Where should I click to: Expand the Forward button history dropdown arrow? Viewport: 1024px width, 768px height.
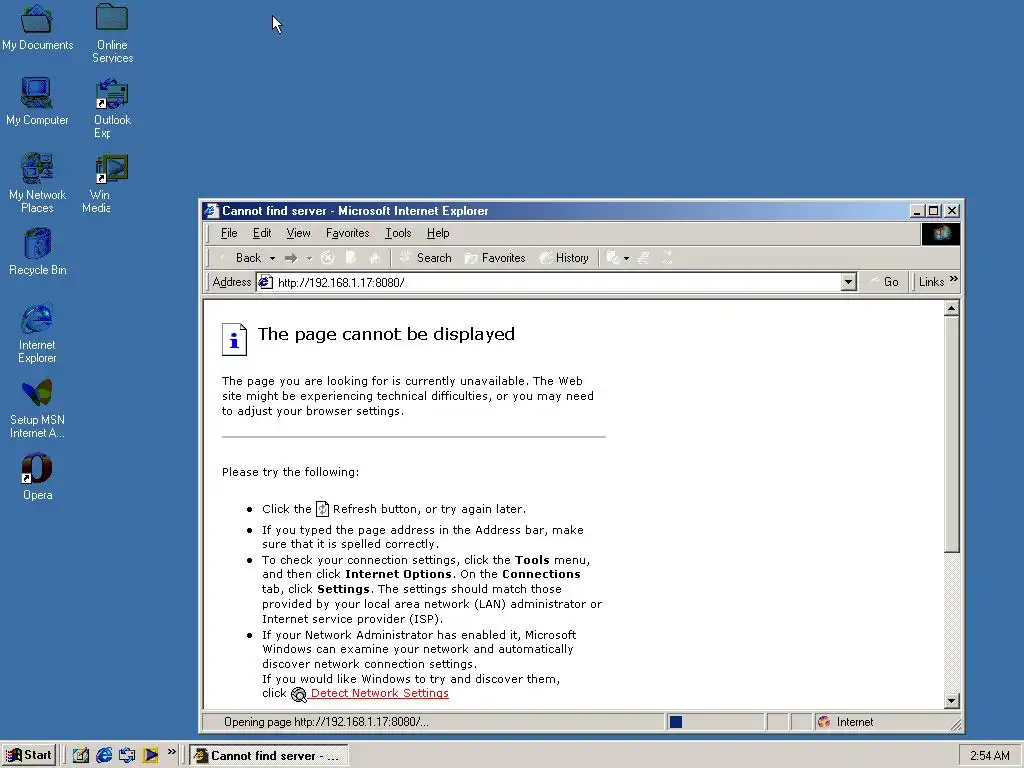click(309, 259)
